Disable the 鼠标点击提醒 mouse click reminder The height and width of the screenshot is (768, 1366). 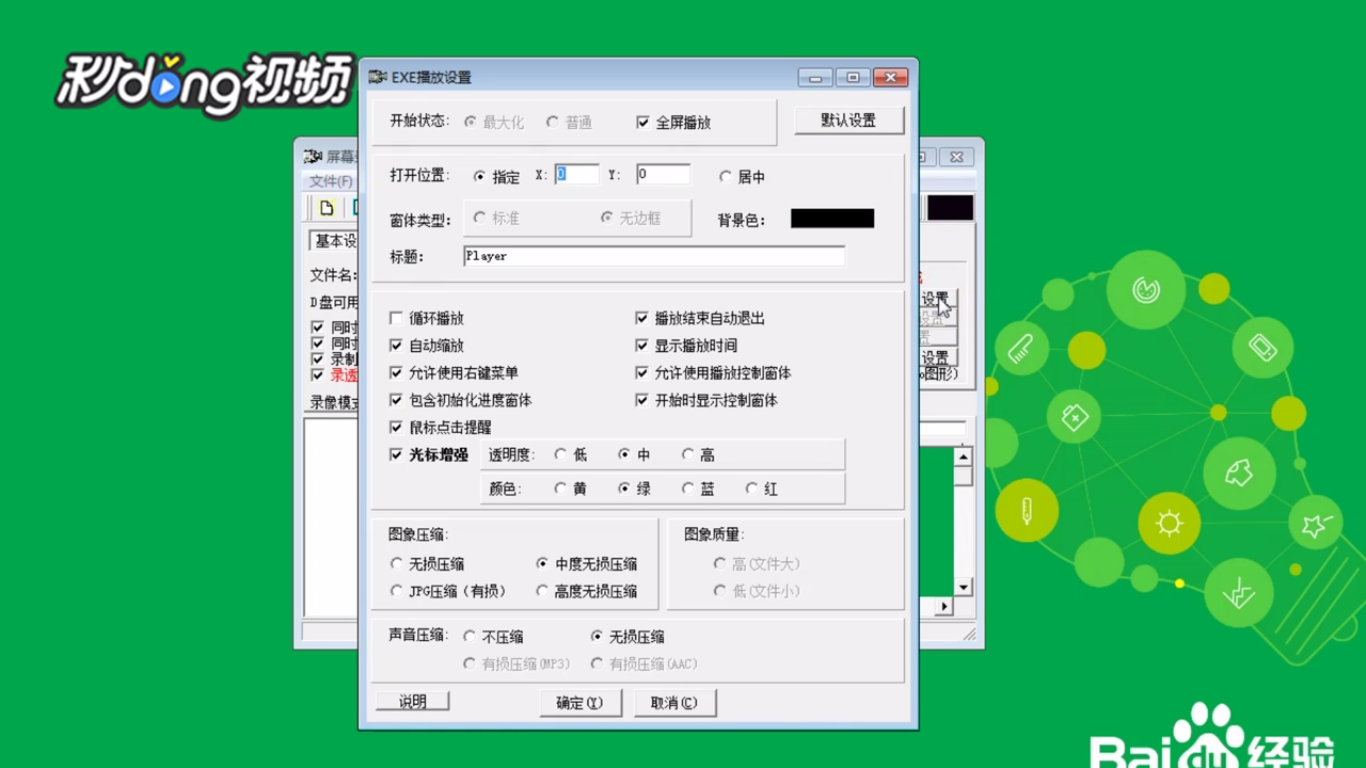coord(397,426)
